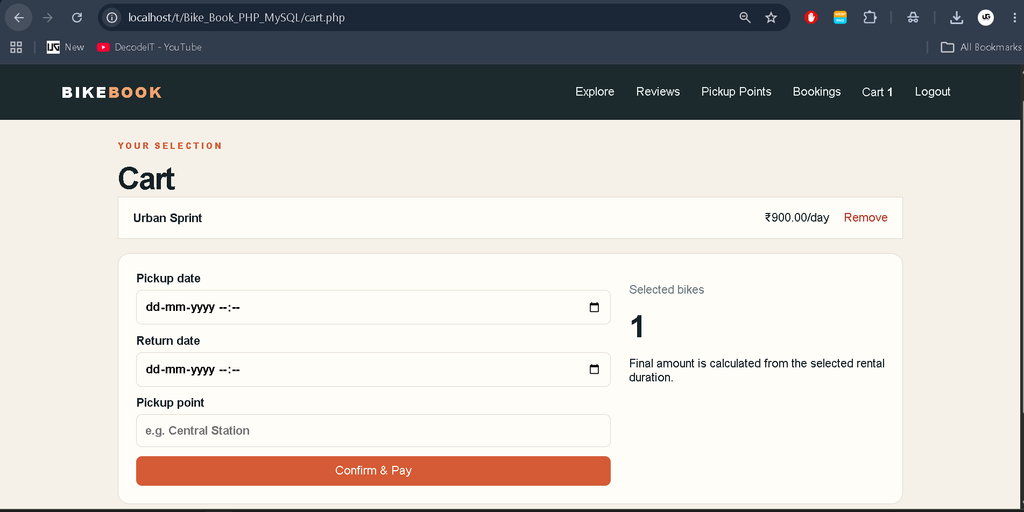Open browser Downloads icon
The width and height of the screenshot is (1024, 512).
[957, 18]
